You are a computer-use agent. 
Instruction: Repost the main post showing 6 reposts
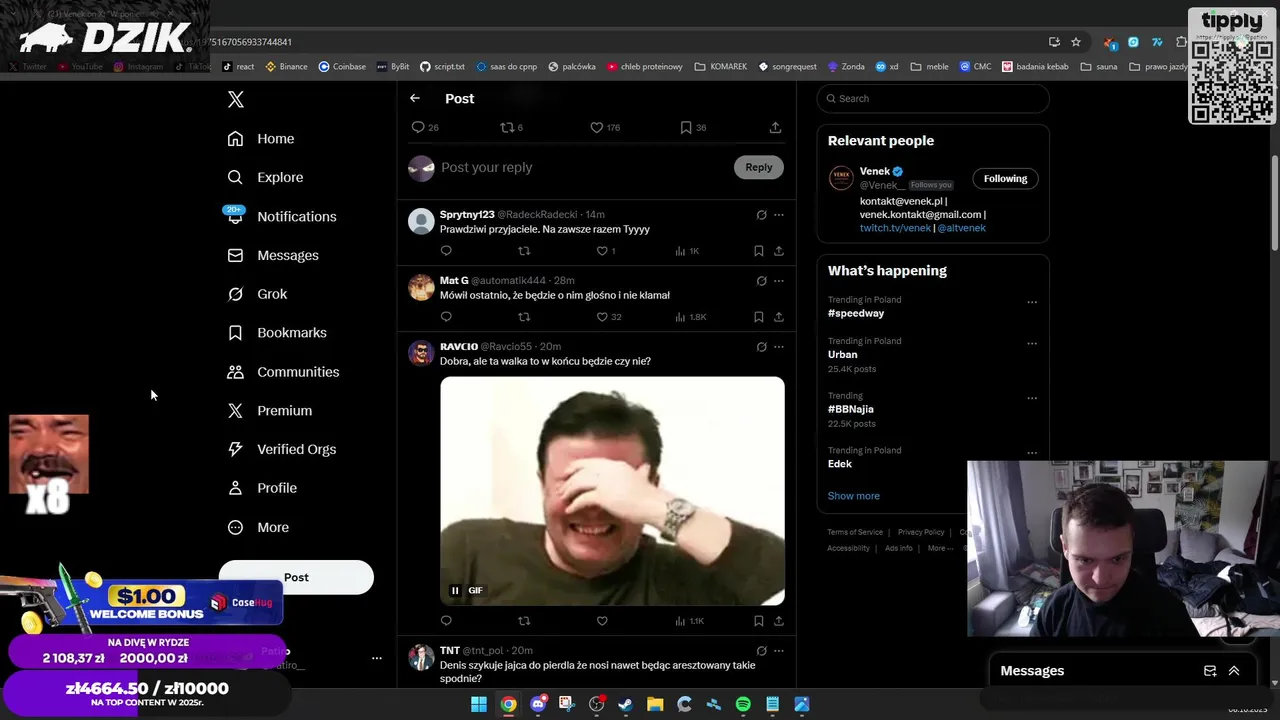tap(506, 127)
